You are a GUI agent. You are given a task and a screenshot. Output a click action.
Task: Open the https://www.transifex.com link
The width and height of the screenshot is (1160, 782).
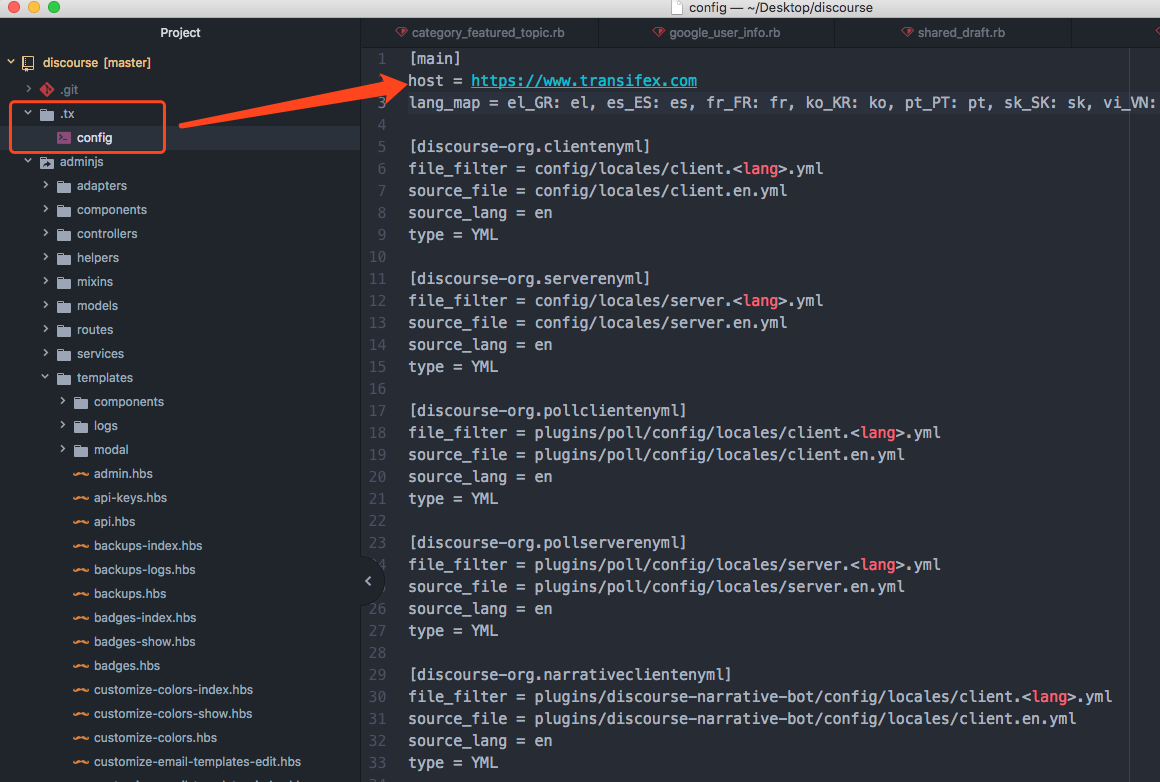583,81
